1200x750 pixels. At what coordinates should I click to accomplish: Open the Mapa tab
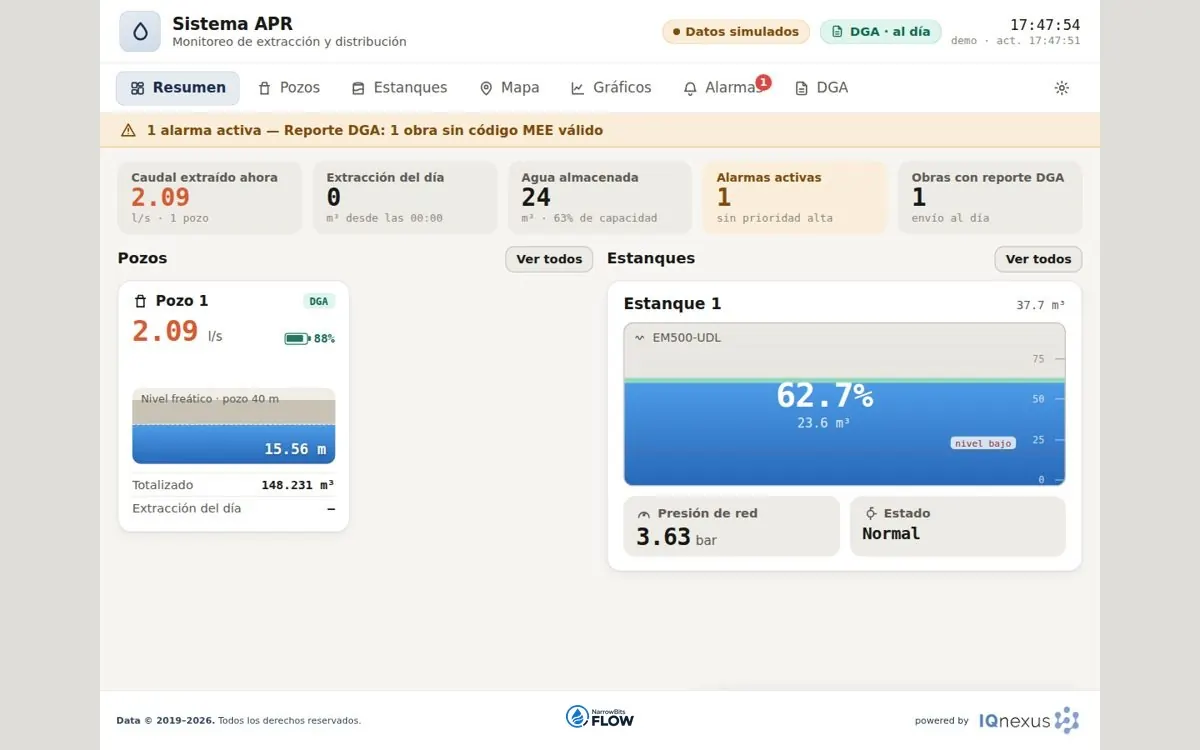[x=510, y=88]
